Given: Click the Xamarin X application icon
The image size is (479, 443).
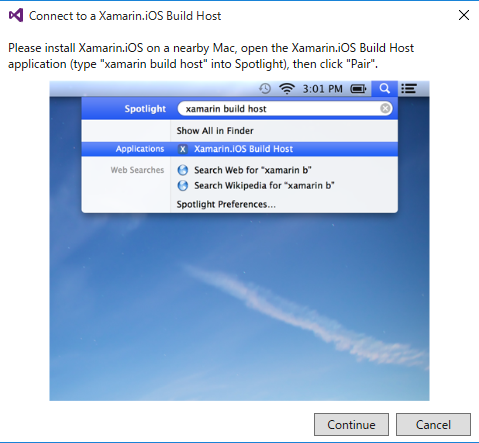Looking at the screenshot, I should click(x=182, y=149).
